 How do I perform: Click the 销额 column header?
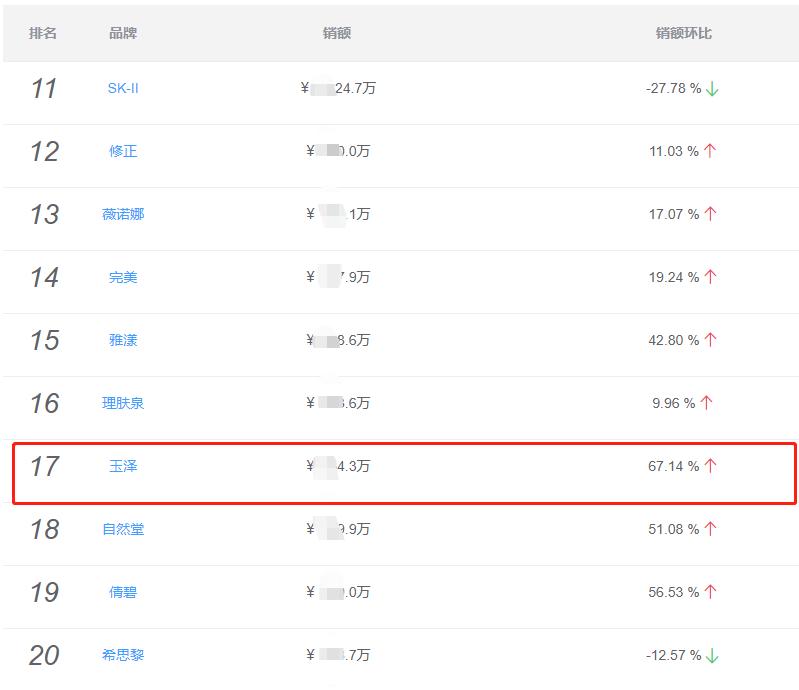click(x=337, y=33)
